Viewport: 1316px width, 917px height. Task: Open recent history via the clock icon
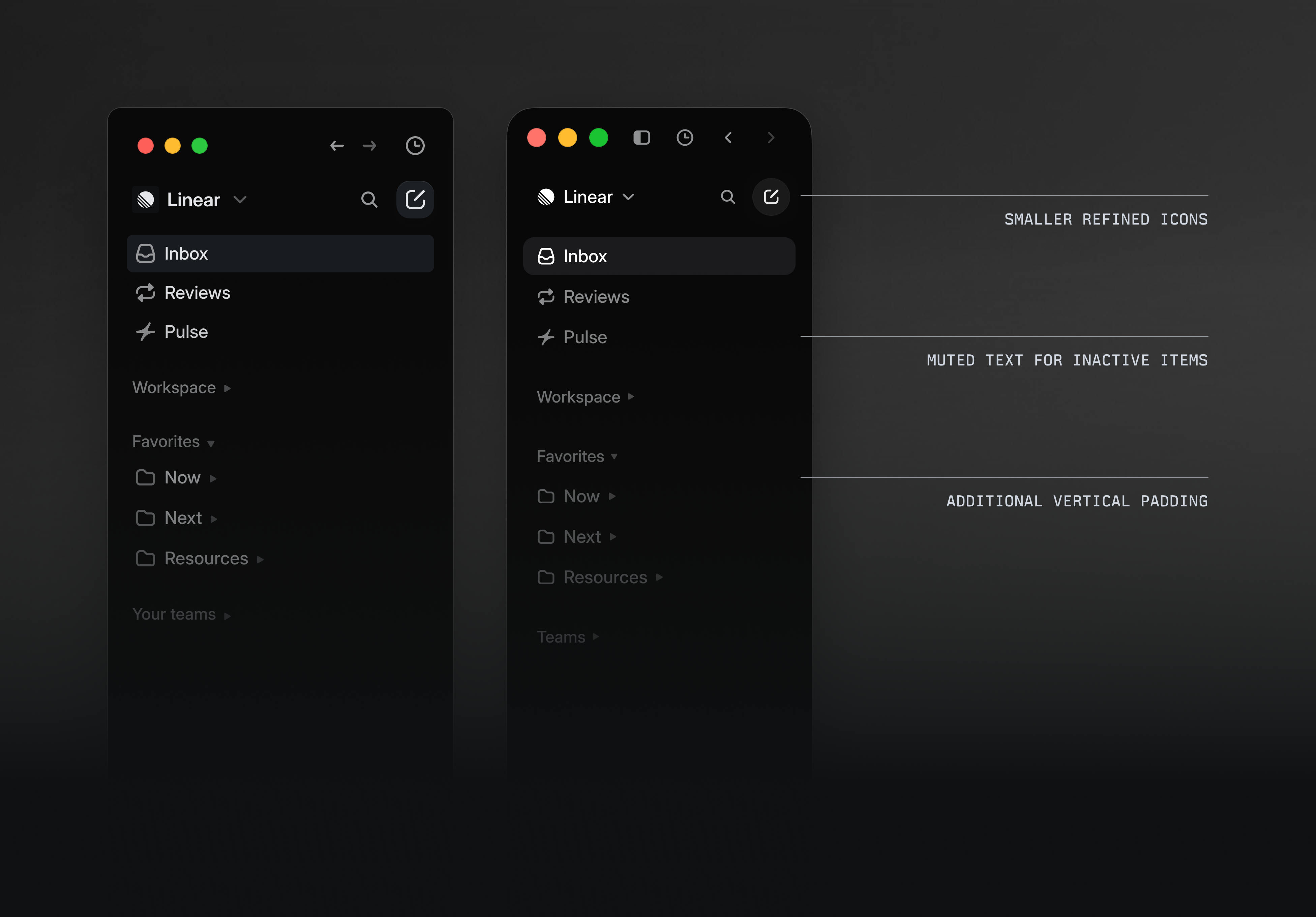pyautogui.click(x=415, y=146)
